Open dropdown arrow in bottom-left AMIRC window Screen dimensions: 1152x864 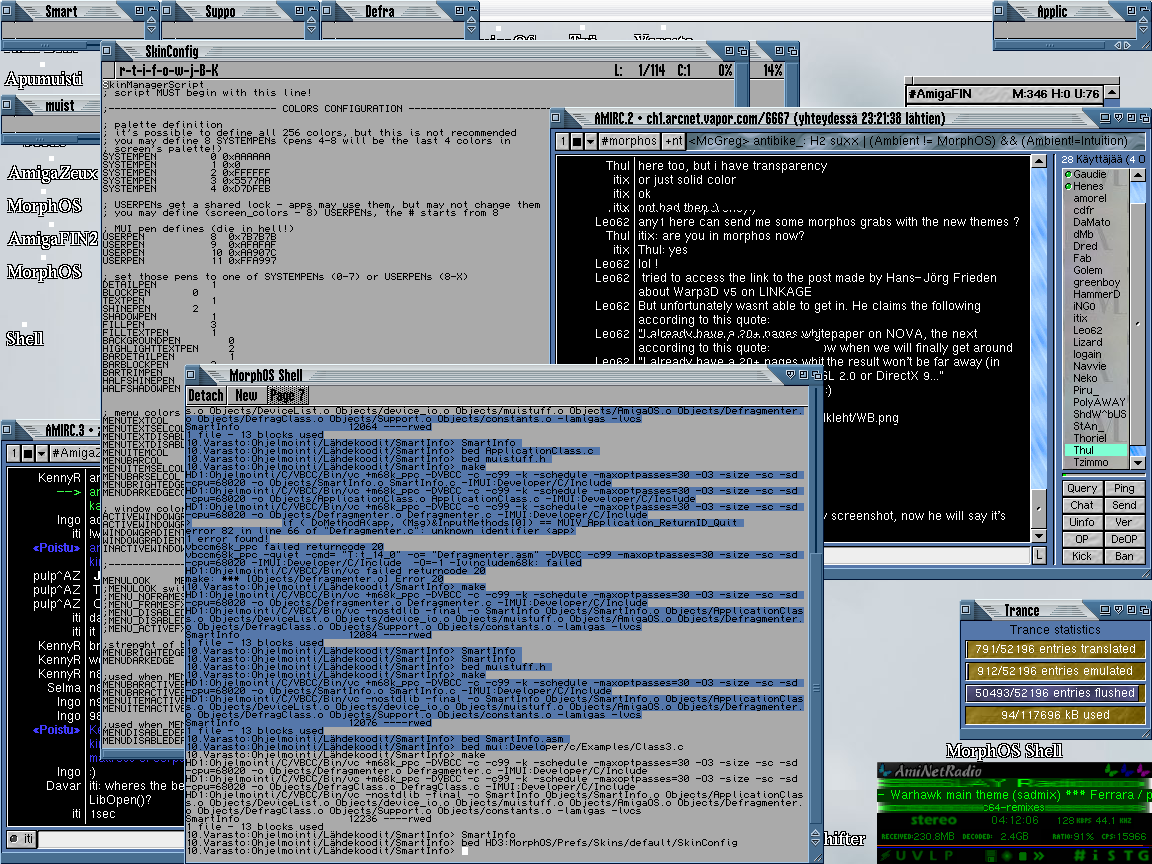(41, 453)
